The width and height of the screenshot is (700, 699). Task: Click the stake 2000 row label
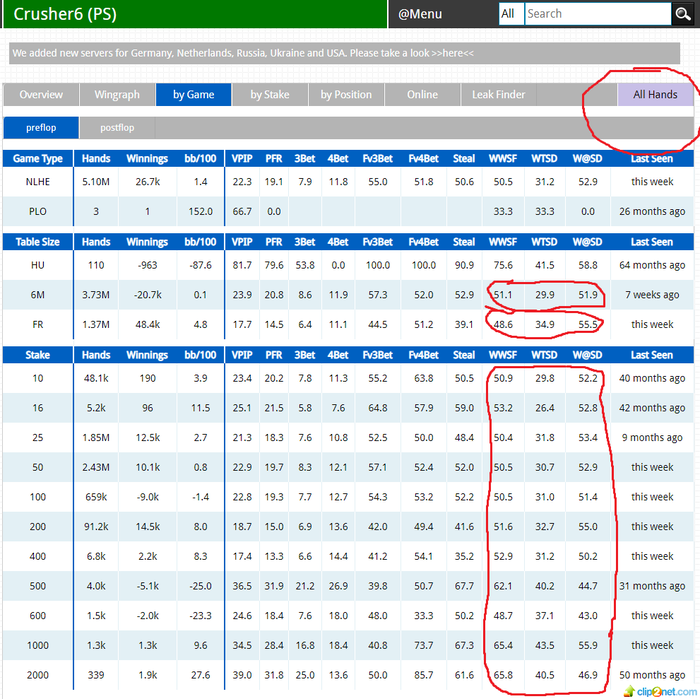tap(38, 675)
